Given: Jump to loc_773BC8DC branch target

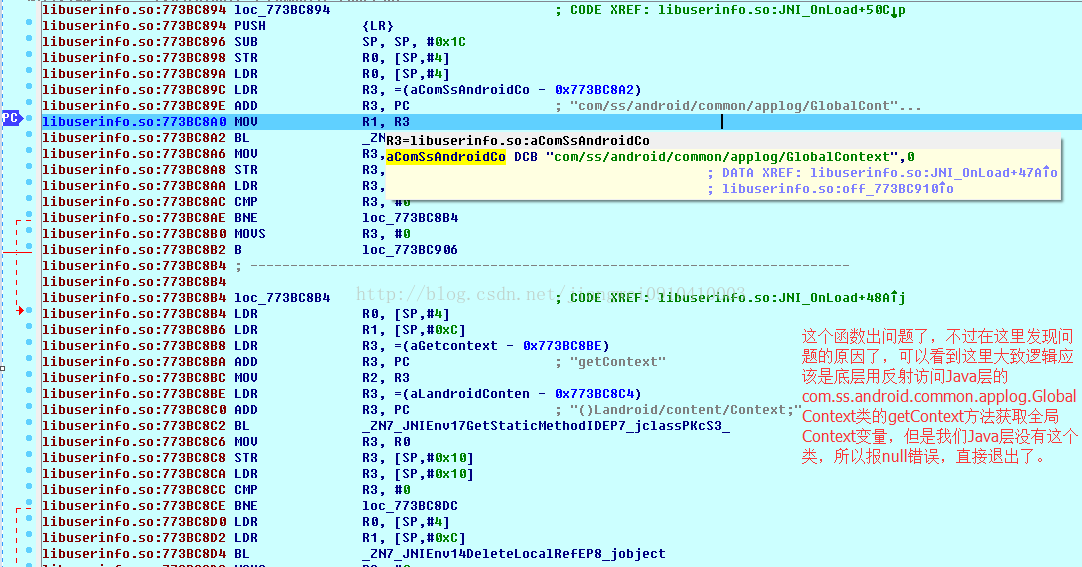Looking at the screenshot, I should click(410, 506).
